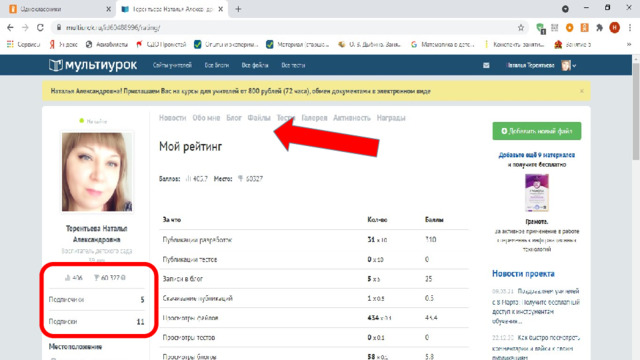
Task: Click the profile photo
Action: click(97, 172)
